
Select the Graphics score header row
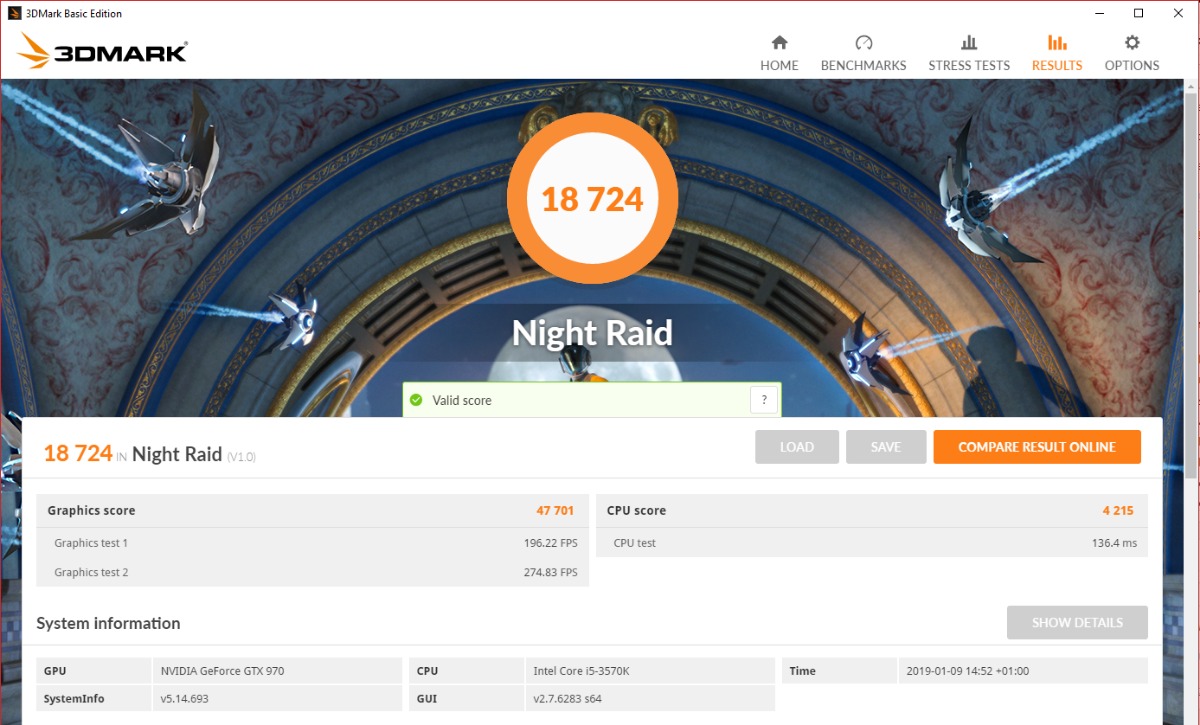(x=312, y=510)
